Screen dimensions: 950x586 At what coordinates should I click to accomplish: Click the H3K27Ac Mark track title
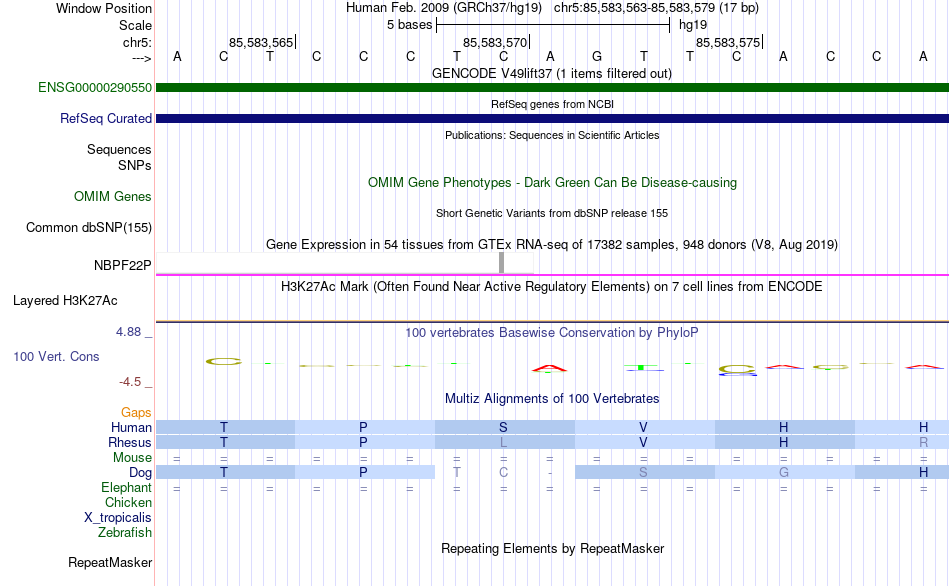click(x=552, y=286)
